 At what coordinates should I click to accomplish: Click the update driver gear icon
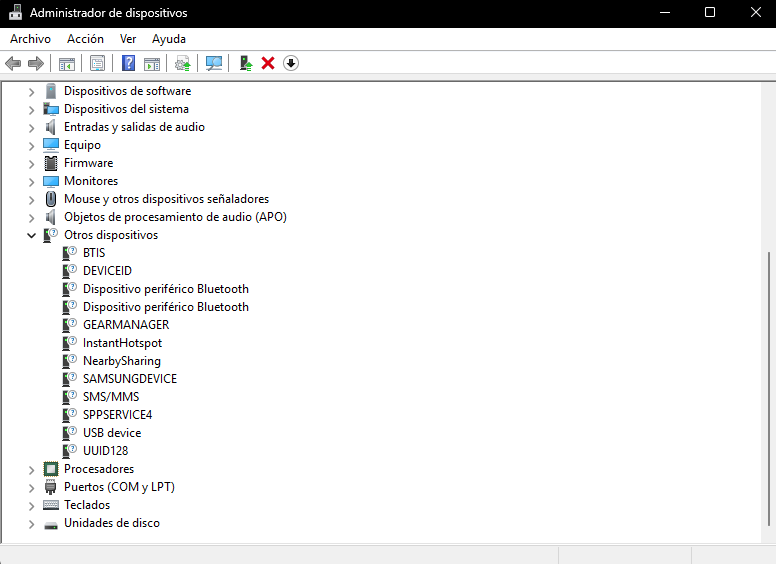pos(183,63)
